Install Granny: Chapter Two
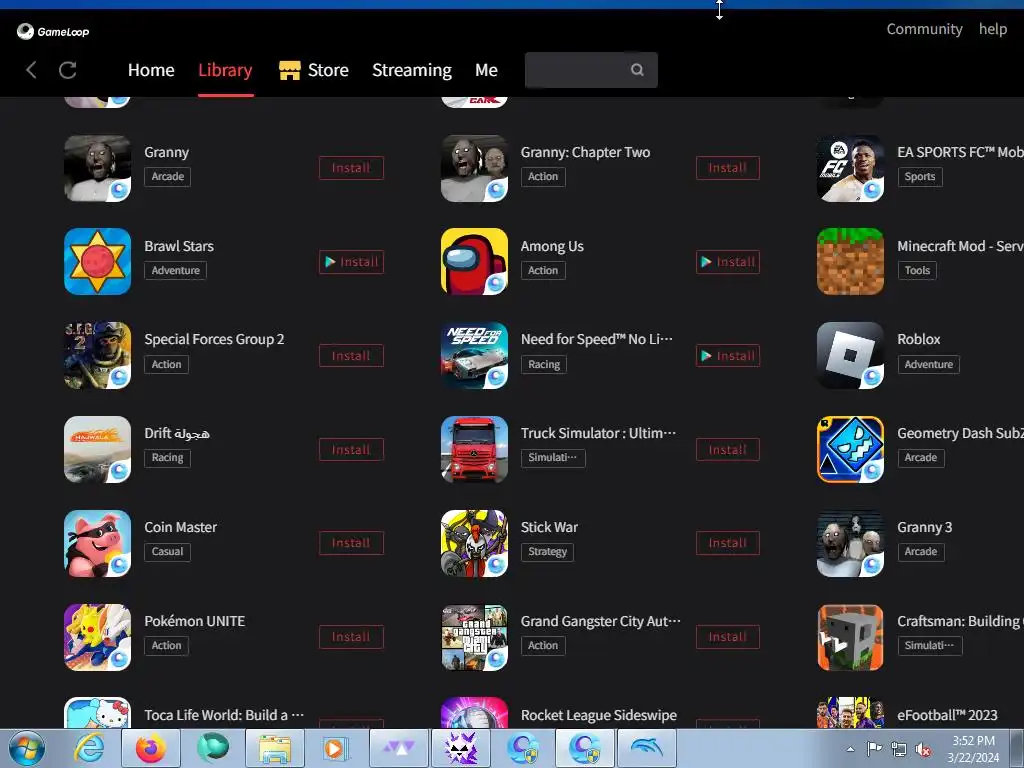 pyautogui.click(x=728, y=168)
